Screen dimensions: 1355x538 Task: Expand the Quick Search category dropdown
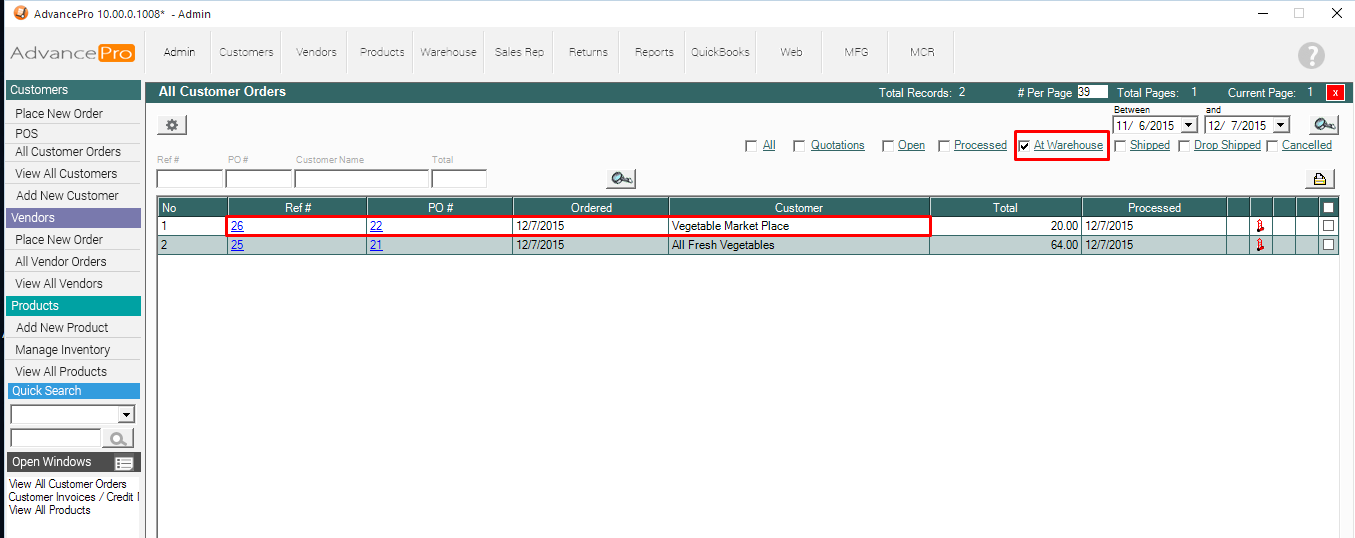pos(126,415)
